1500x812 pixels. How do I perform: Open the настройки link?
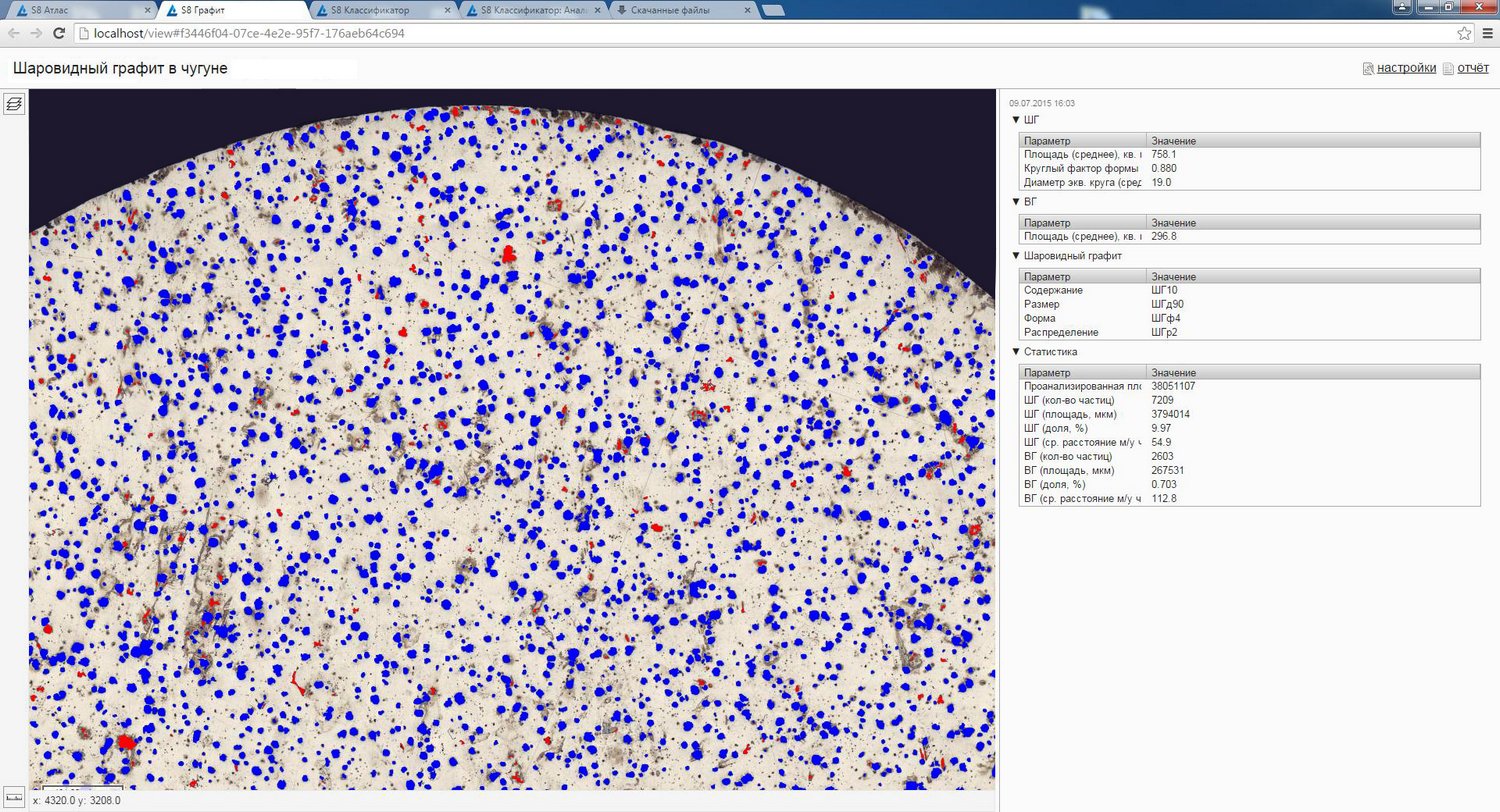point(1406,68)
